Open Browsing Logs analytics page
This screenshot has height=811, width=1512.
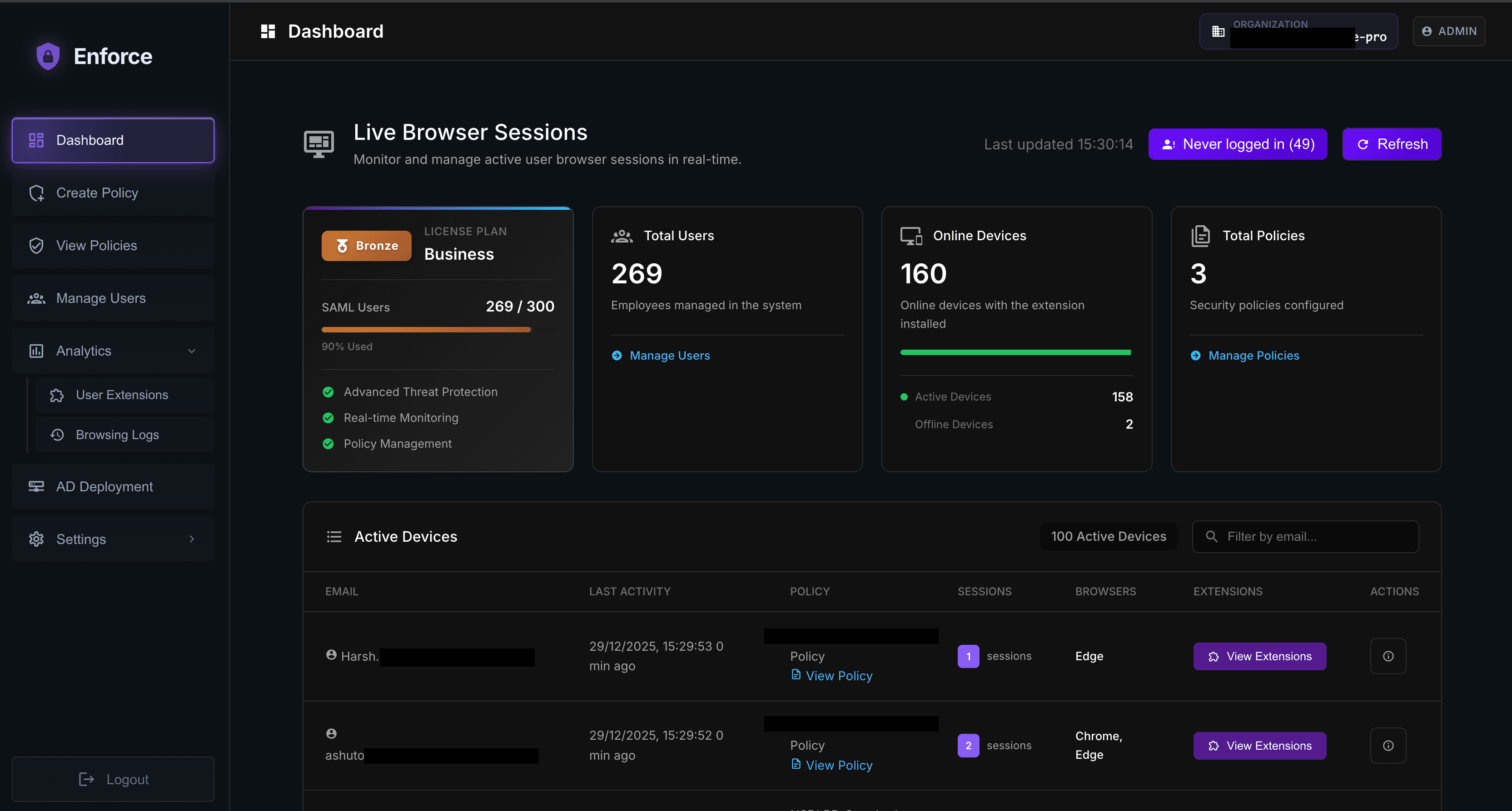pyautogui.click(x=124, y=435)
